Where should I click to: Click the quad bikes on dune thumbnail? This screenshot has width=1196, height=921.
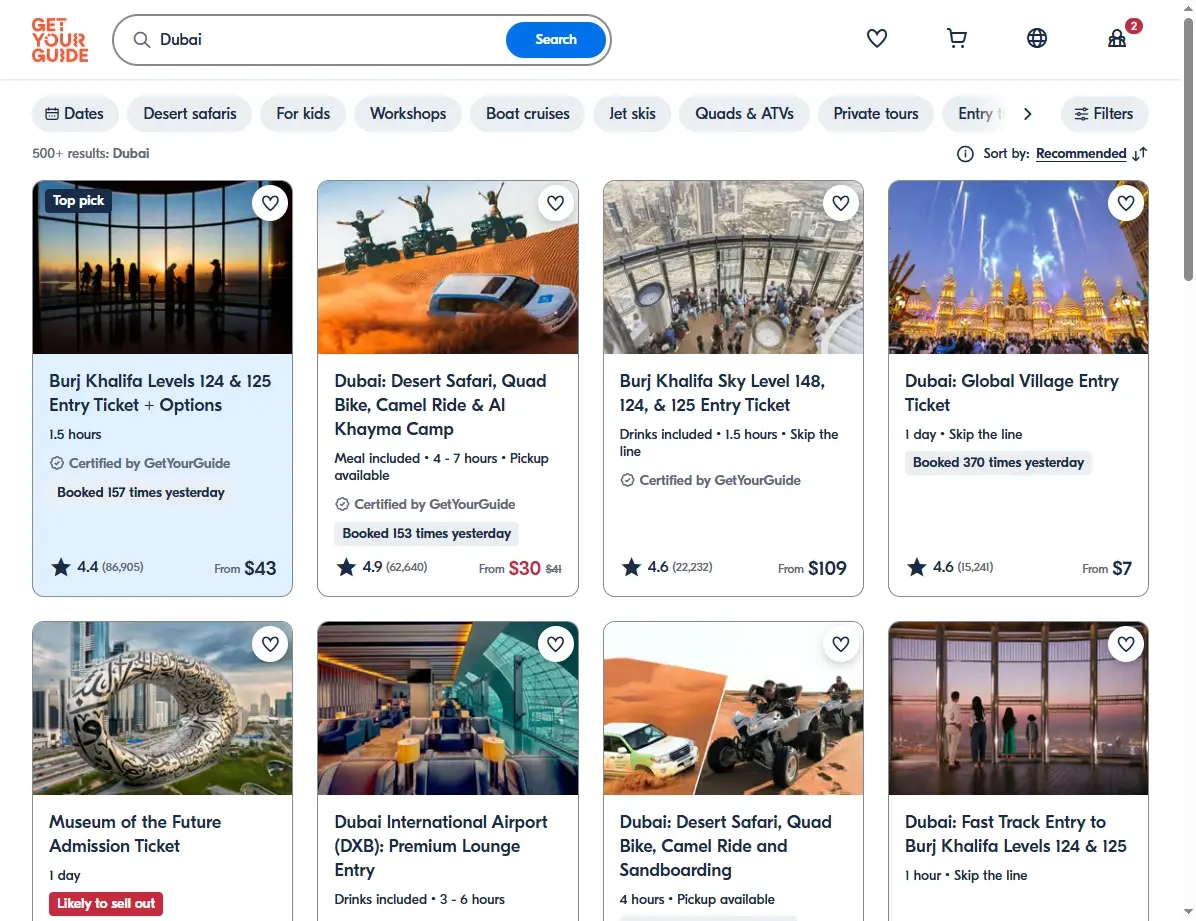click(x=448, y=267)
